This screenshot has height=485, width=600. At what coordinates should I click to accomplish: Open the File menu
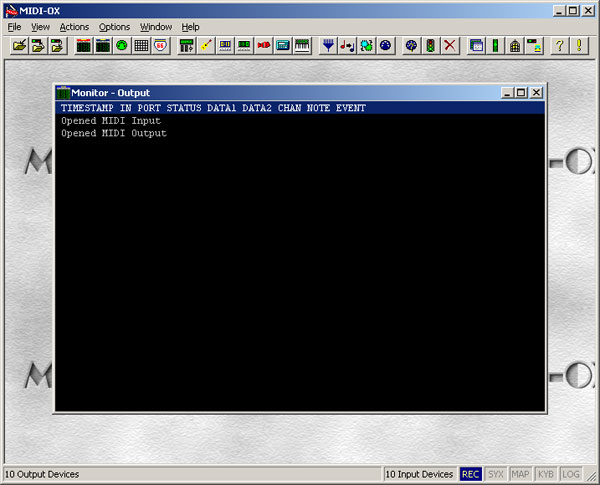(14, 27)
